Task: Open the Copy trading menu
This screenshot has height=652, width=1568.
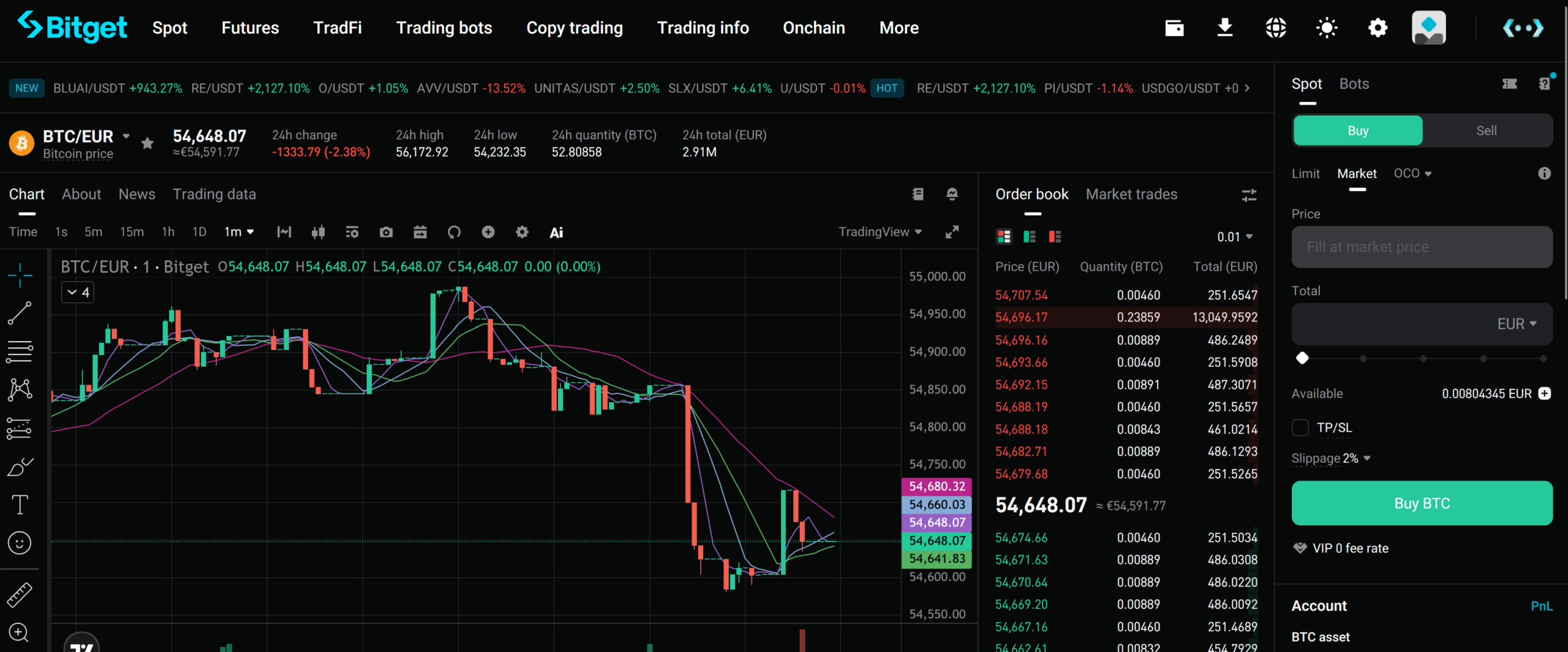Action: coord(575,28)
